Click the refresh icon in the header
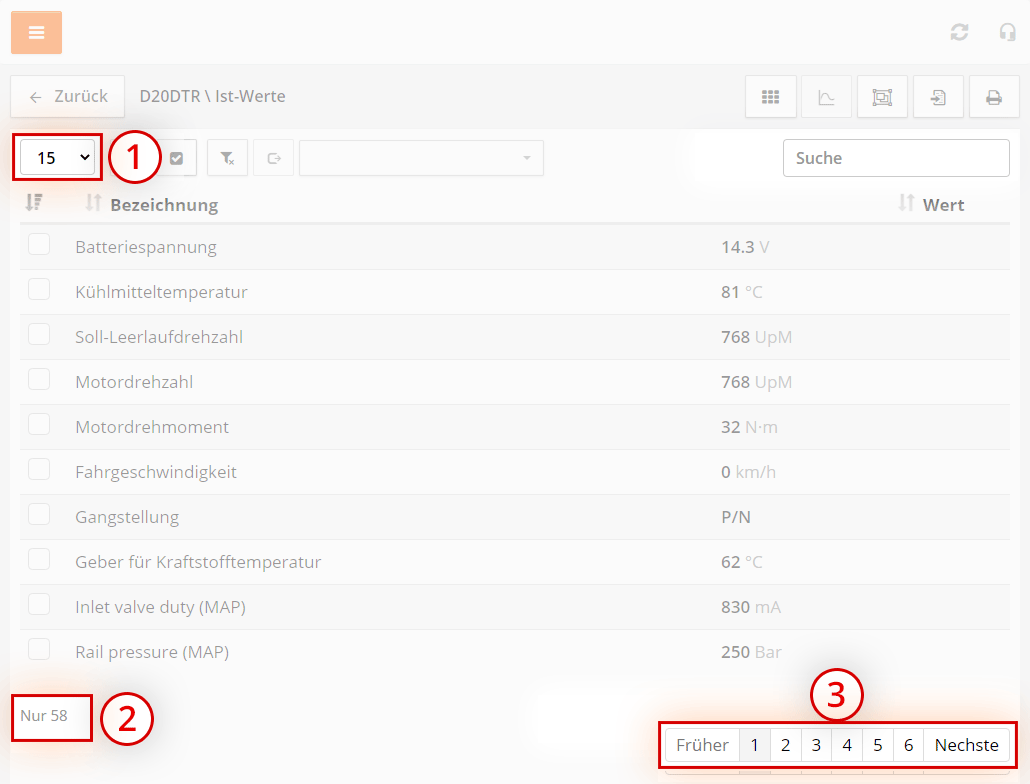1030x784 pixels. coord(959,32)
